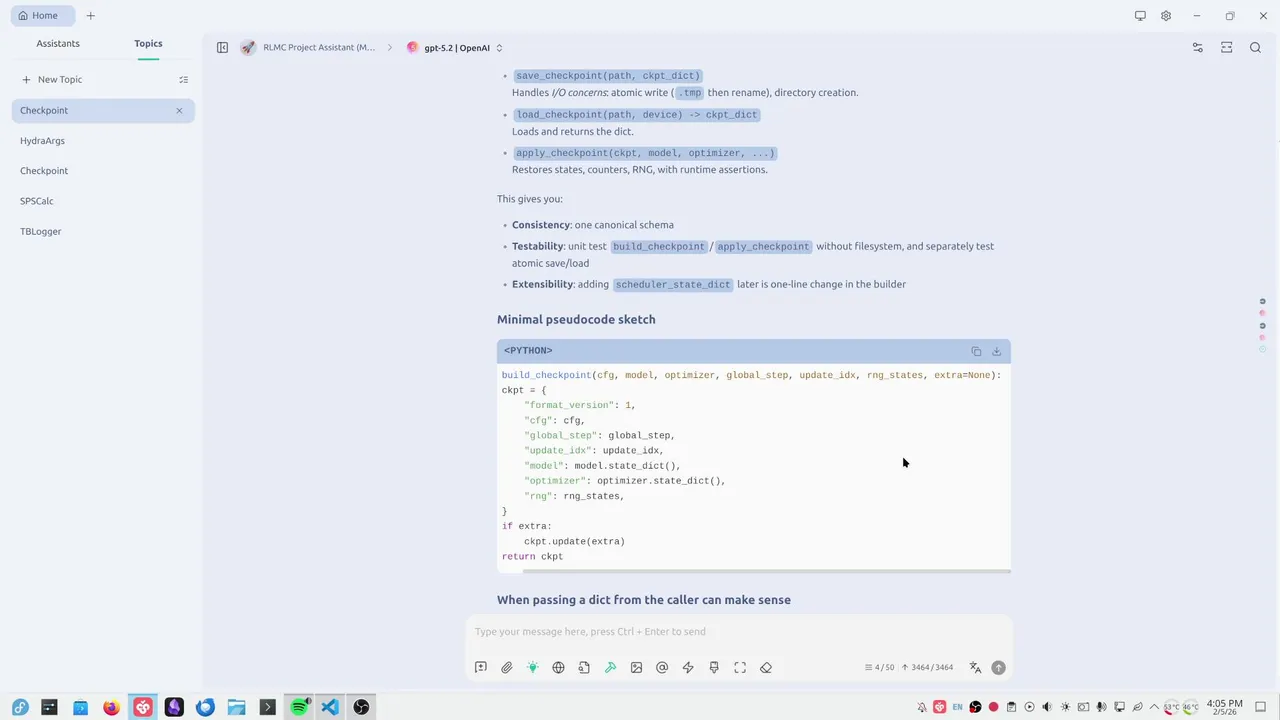The height and width of the screenshot is (720, 1280).
Task: Open the knowledge base file-search icon
Action: 584,668
